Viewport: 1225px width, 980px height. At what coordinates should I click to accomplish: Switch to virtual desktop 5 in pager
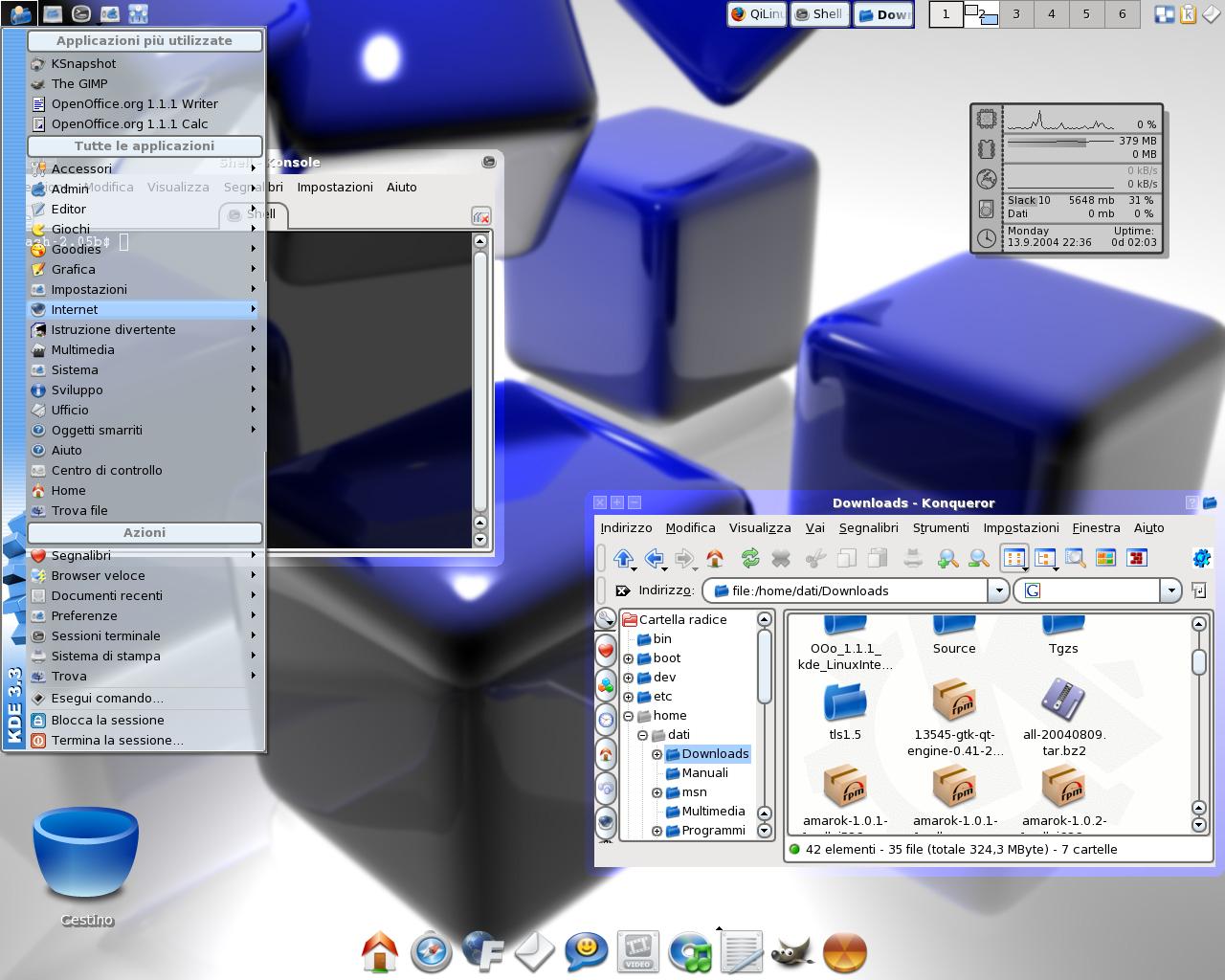click(1086, 14)
